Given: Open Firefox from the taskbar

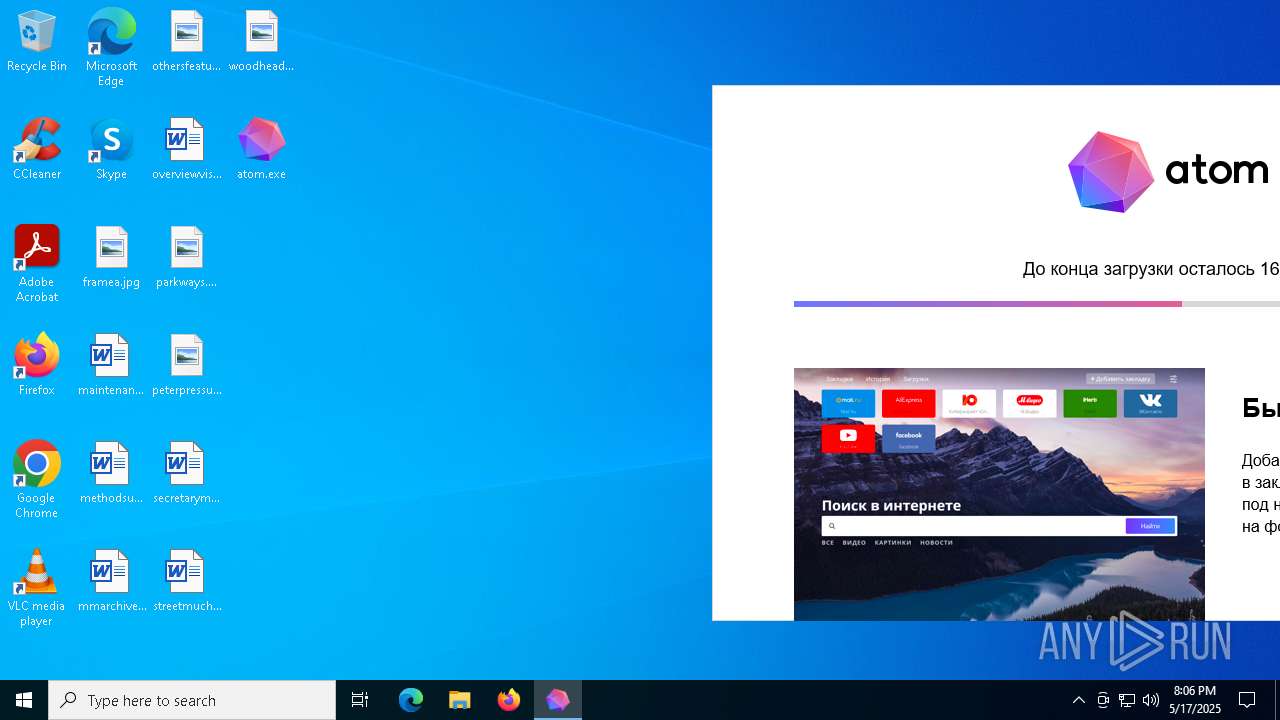Looking at the screenshot, I should coord(509,700).
